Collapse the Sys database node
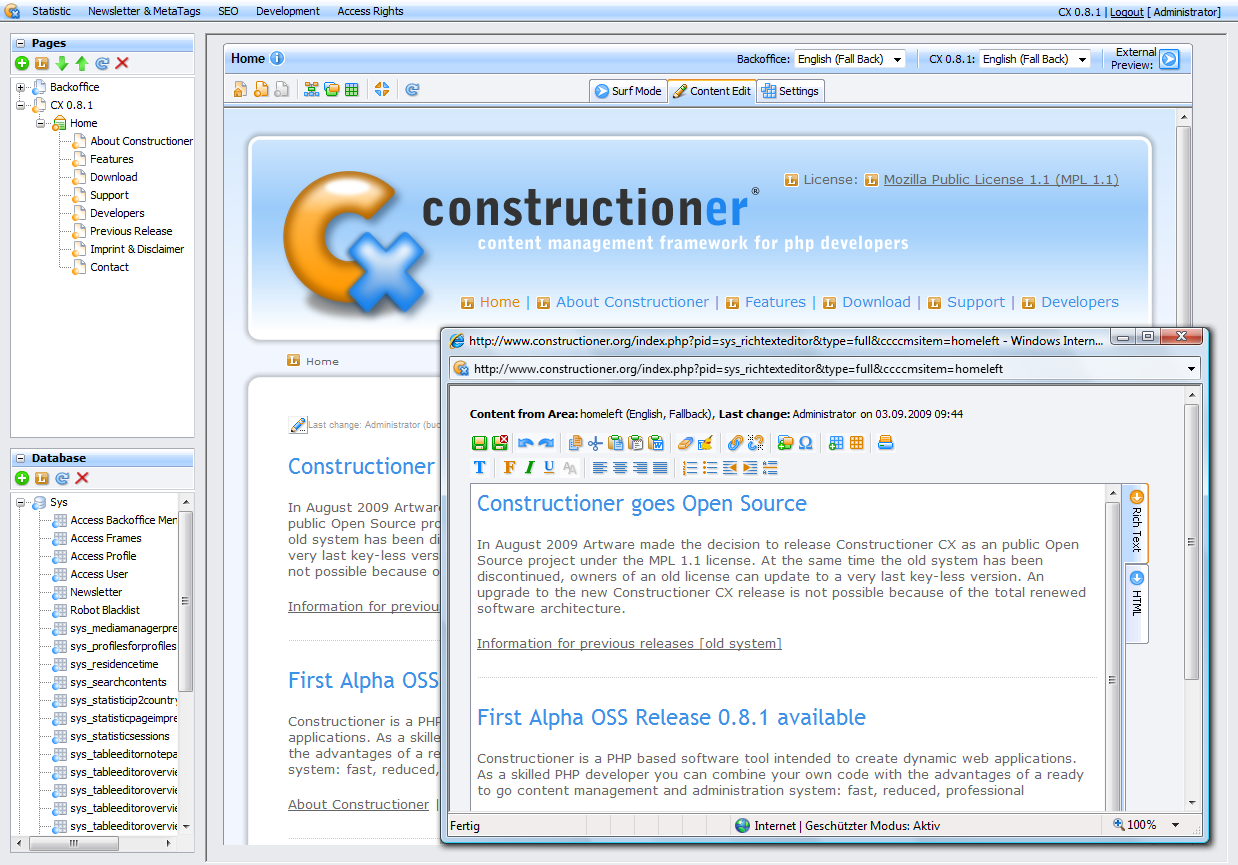This screenshot has height=865, width=1238. pyautogui.click(x=21, y=502)
